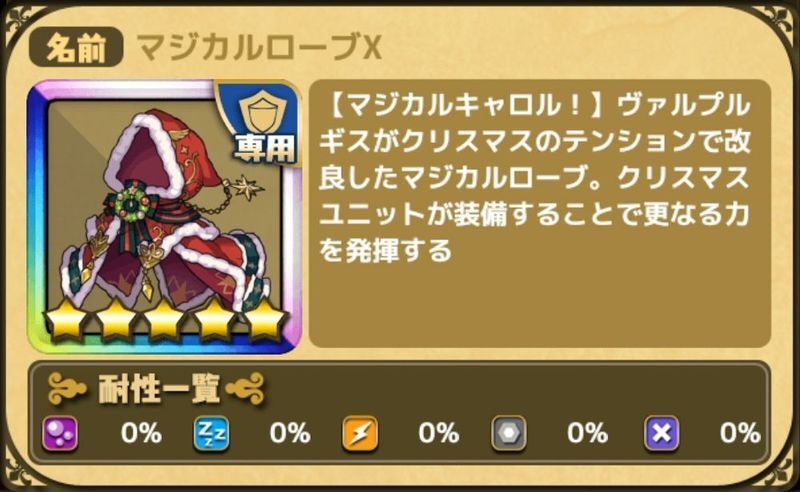Click the 名前 name label
Image resolution: width=800 pixels, height=492 pixels.
pyautogui.click(x=76, y=48)
